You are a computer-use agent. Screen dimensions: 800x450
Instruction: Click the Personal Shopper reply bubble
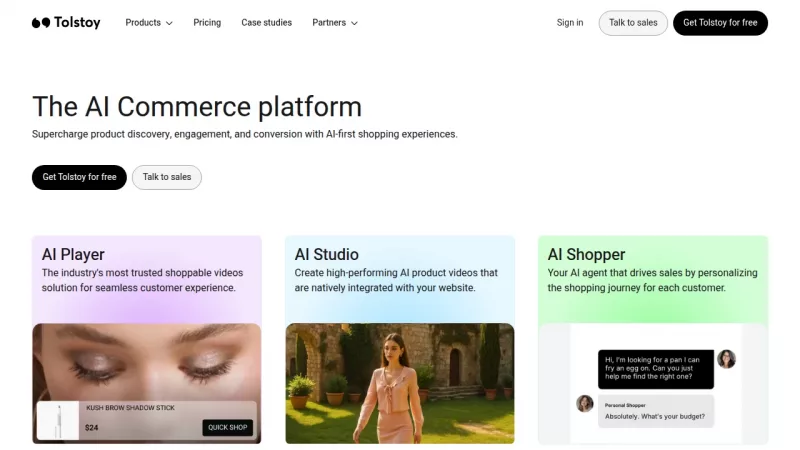coord(656,410)
